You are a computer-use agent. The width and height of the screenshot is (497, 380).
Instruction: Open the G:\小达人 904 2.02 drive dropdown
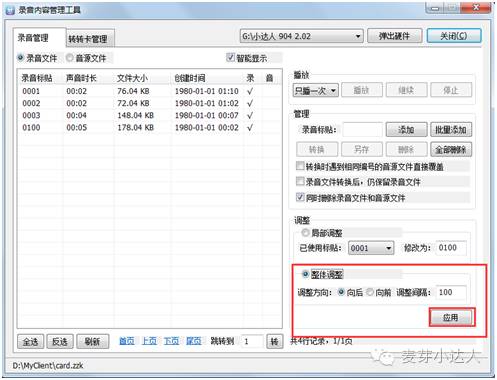[301, 36]
